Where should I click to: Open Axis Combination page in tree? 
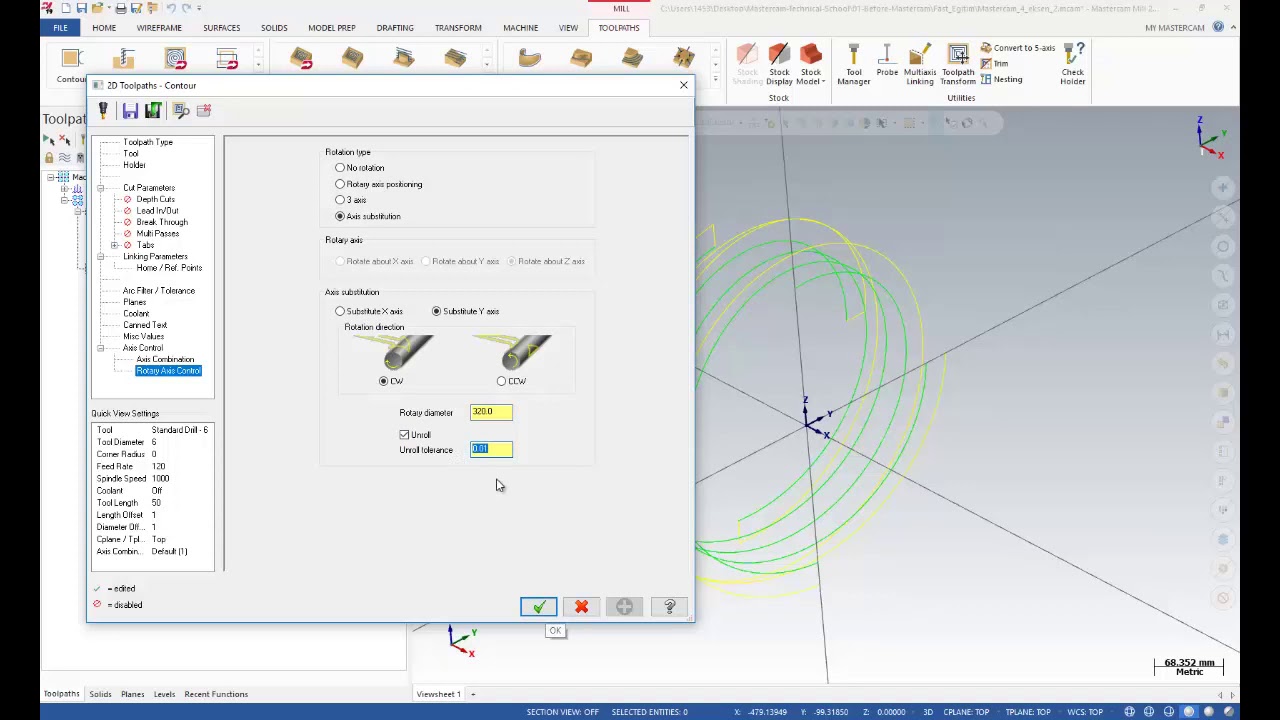[165, 359]
